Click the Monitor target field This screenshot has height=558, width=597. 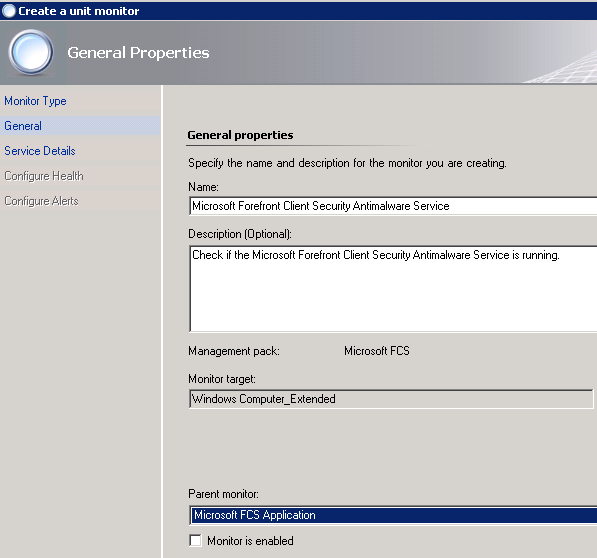391,399
